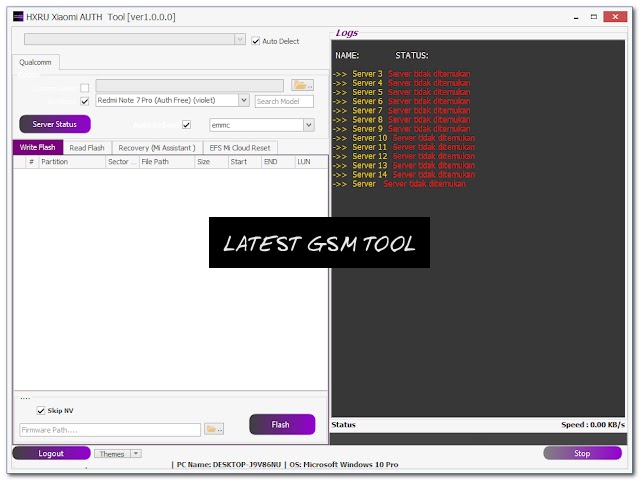Click the Server 10 log line
The height and width of the screenshot is (481, 640).
tap(404, 138)
